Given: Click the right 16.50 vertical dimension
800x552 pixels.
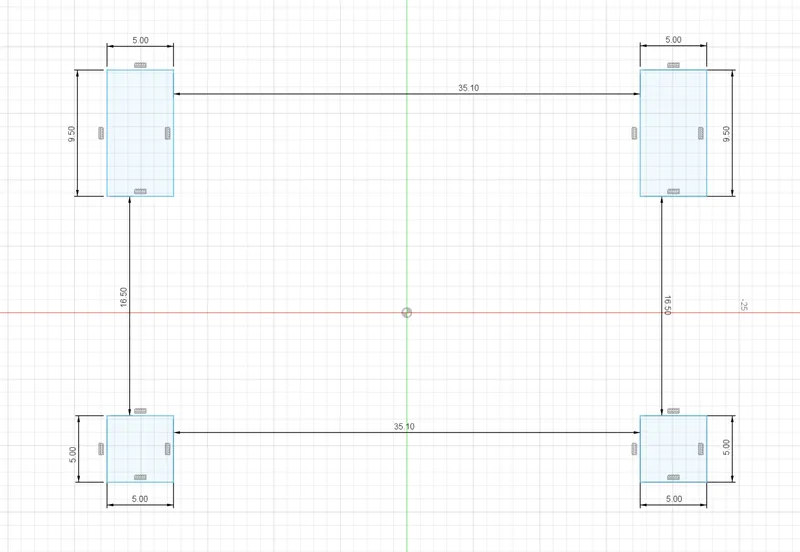Looking at the screenshot, I should (666, 305).
